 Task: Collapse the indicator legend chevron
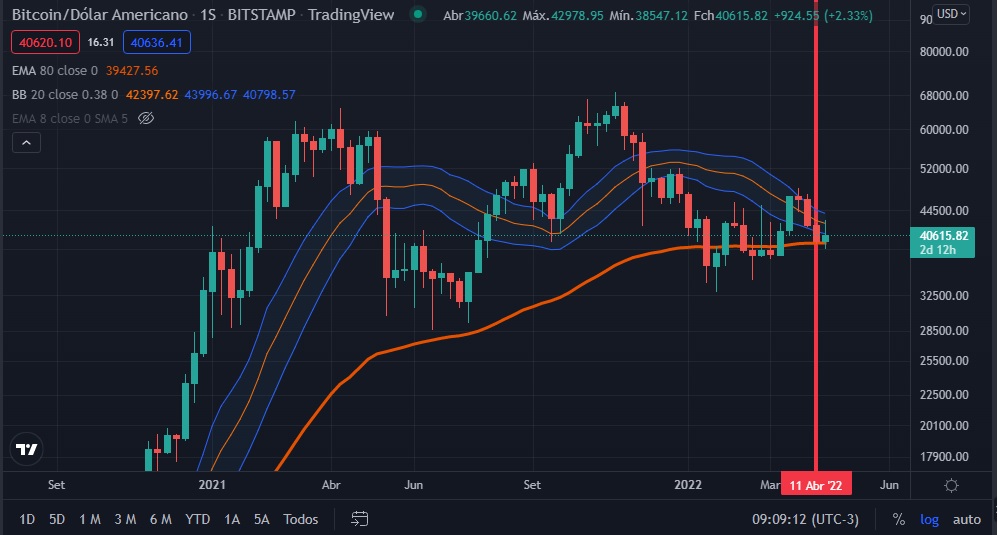26,142
